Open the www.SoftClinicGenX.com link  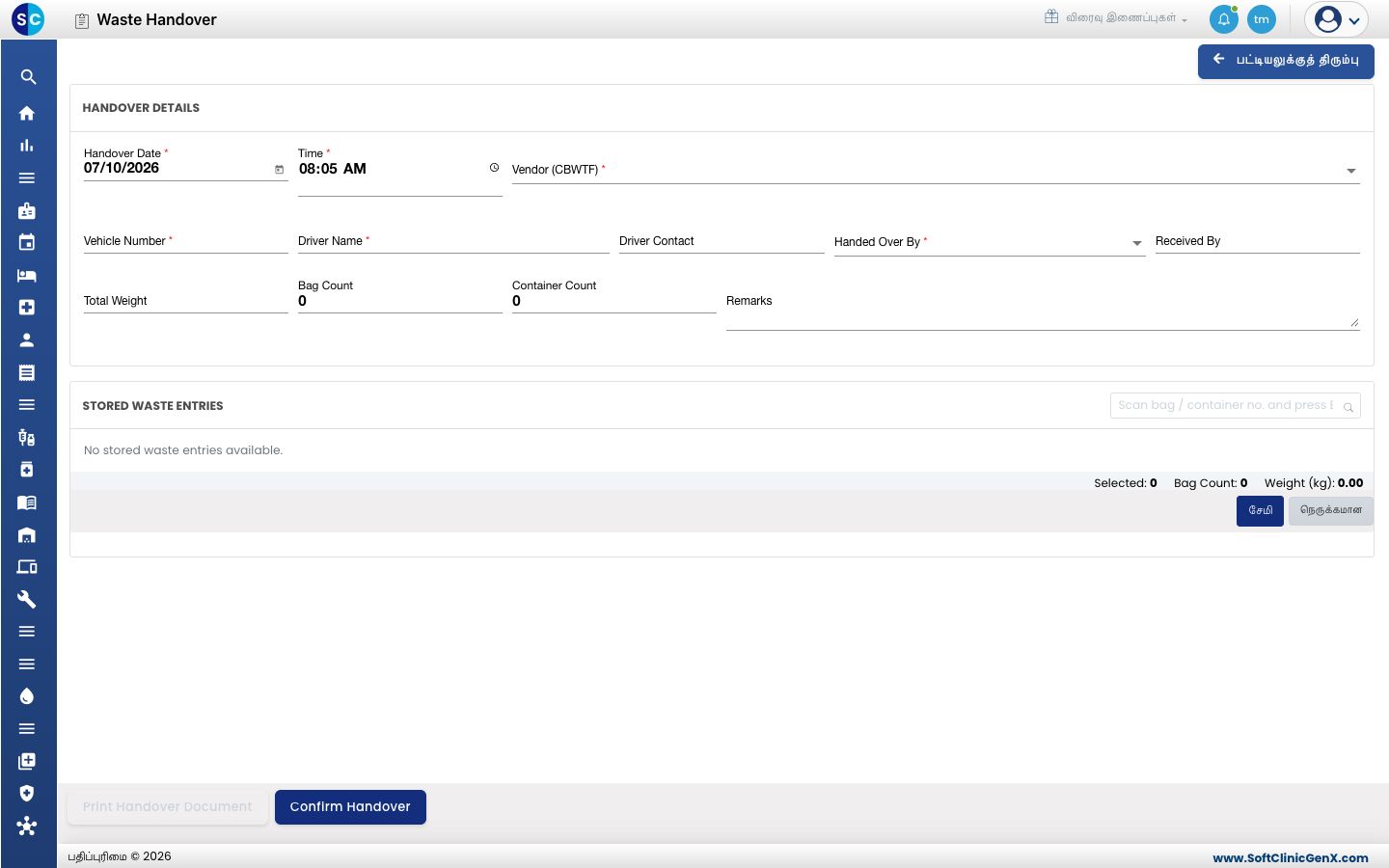pyautogui.click(x=1291, y=857)
